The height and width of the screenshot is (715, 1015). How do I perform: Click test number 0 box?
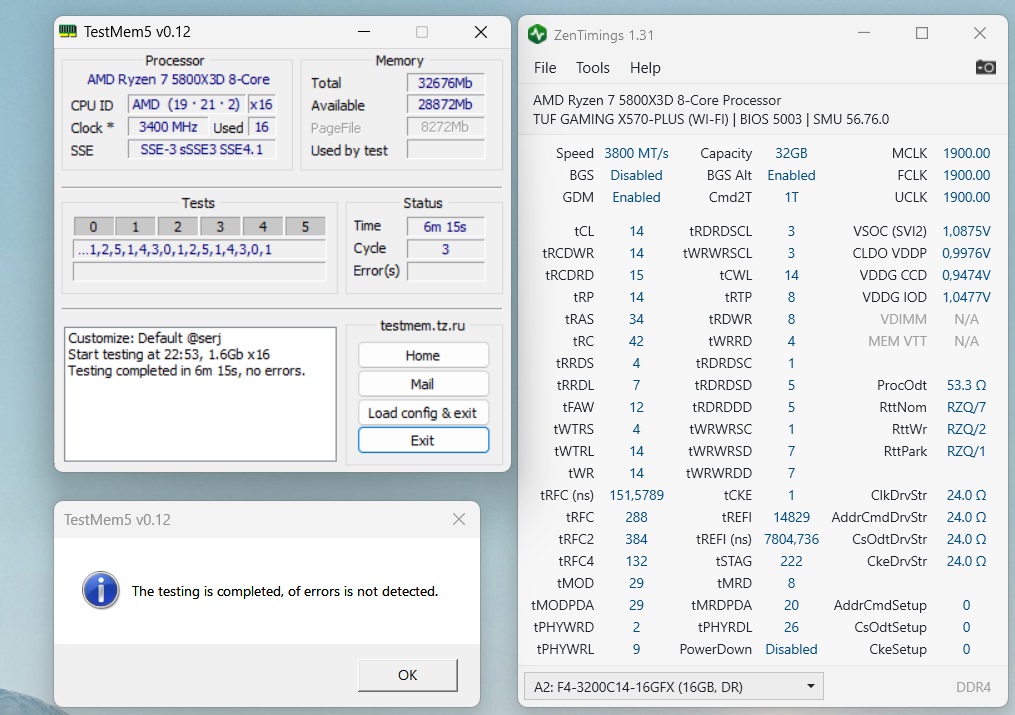point(93,226)
